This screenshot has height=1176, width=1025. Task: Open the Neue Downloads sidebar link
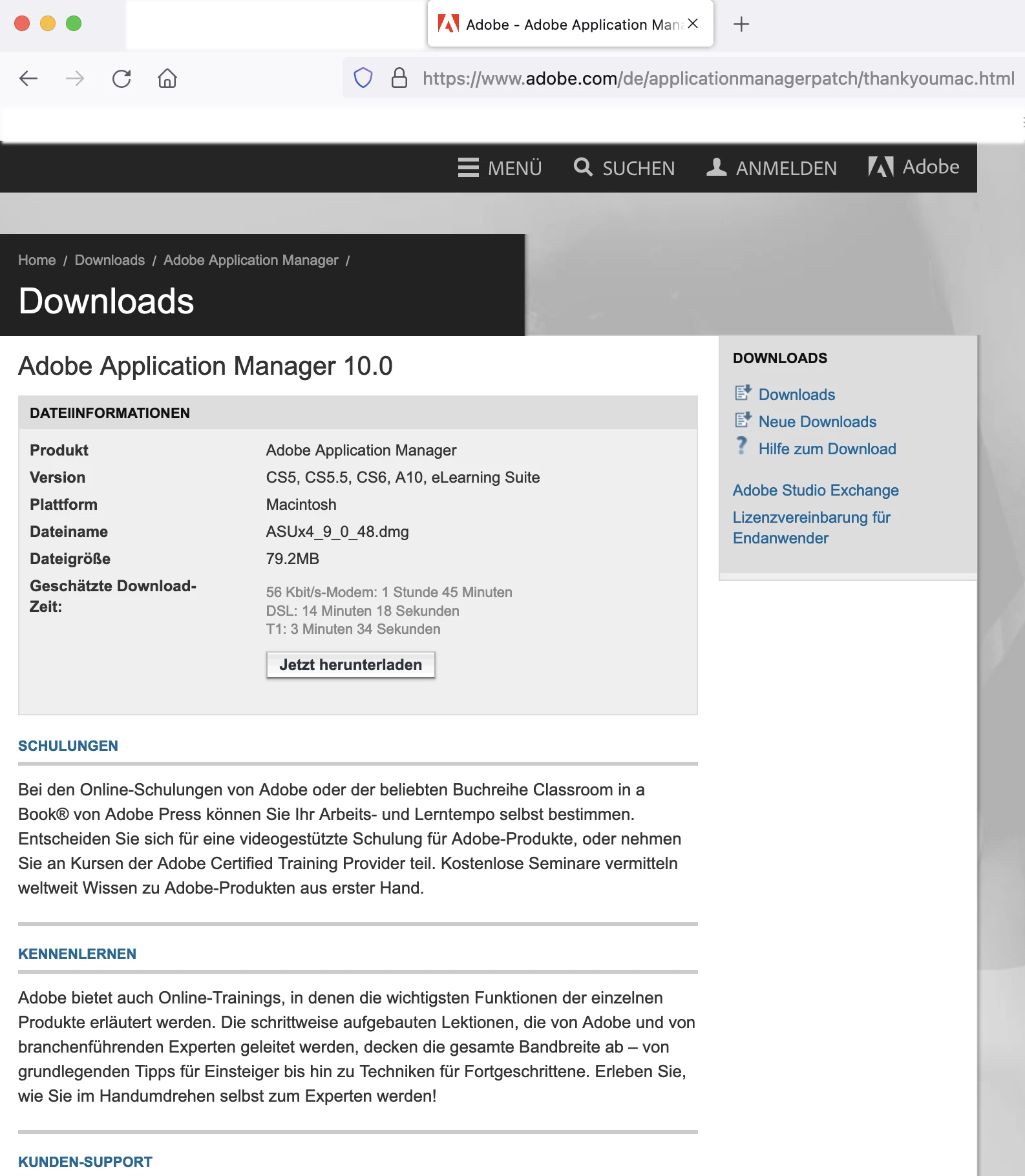tap(818, 422)
